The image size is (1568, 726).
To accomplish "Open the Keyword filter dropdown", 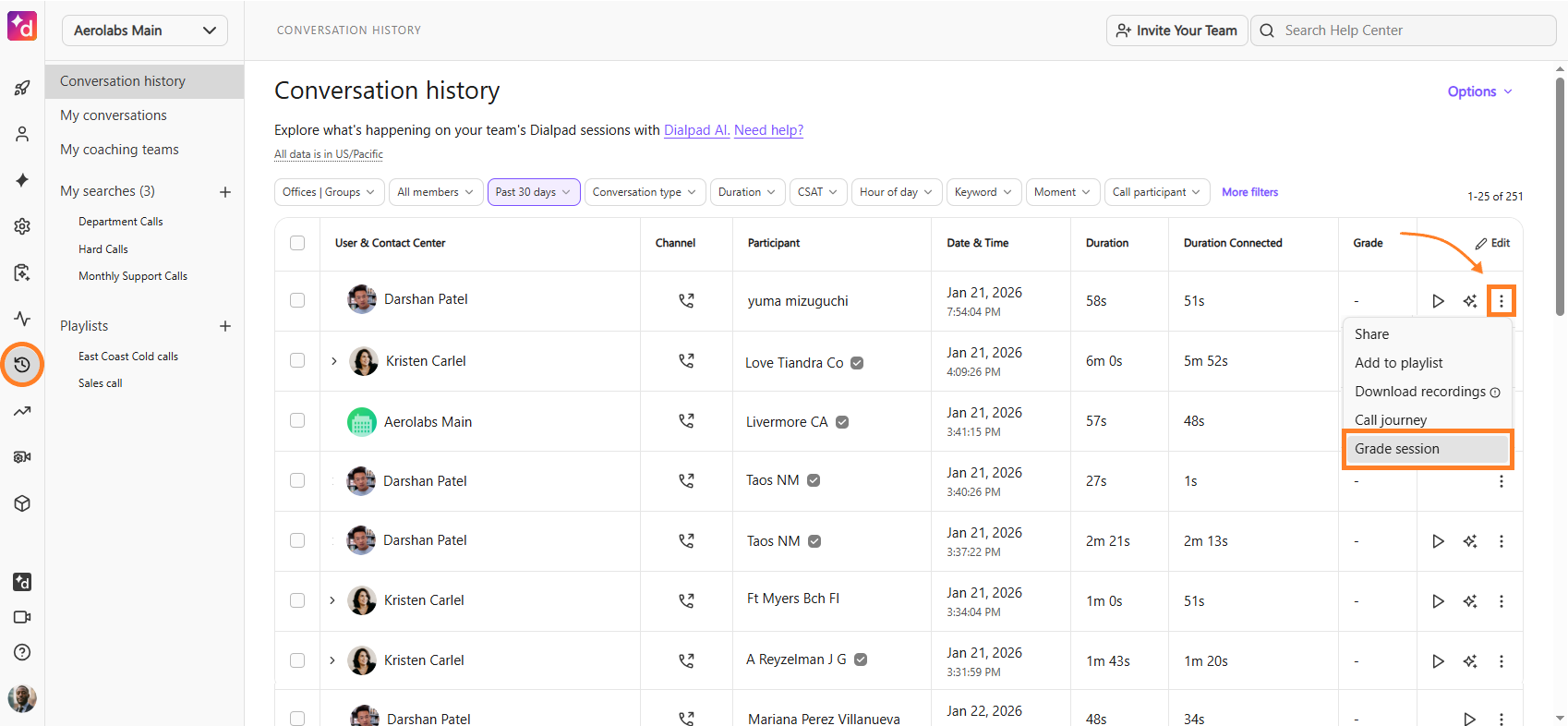I will point(984,192).
